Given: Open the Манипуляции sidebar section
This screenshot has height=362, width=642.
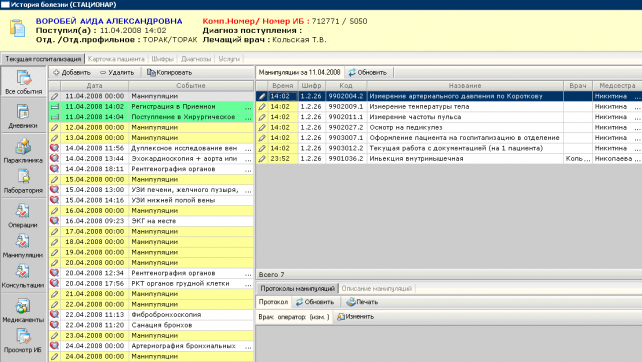Looking at the screenshot, I should [23, 246].
